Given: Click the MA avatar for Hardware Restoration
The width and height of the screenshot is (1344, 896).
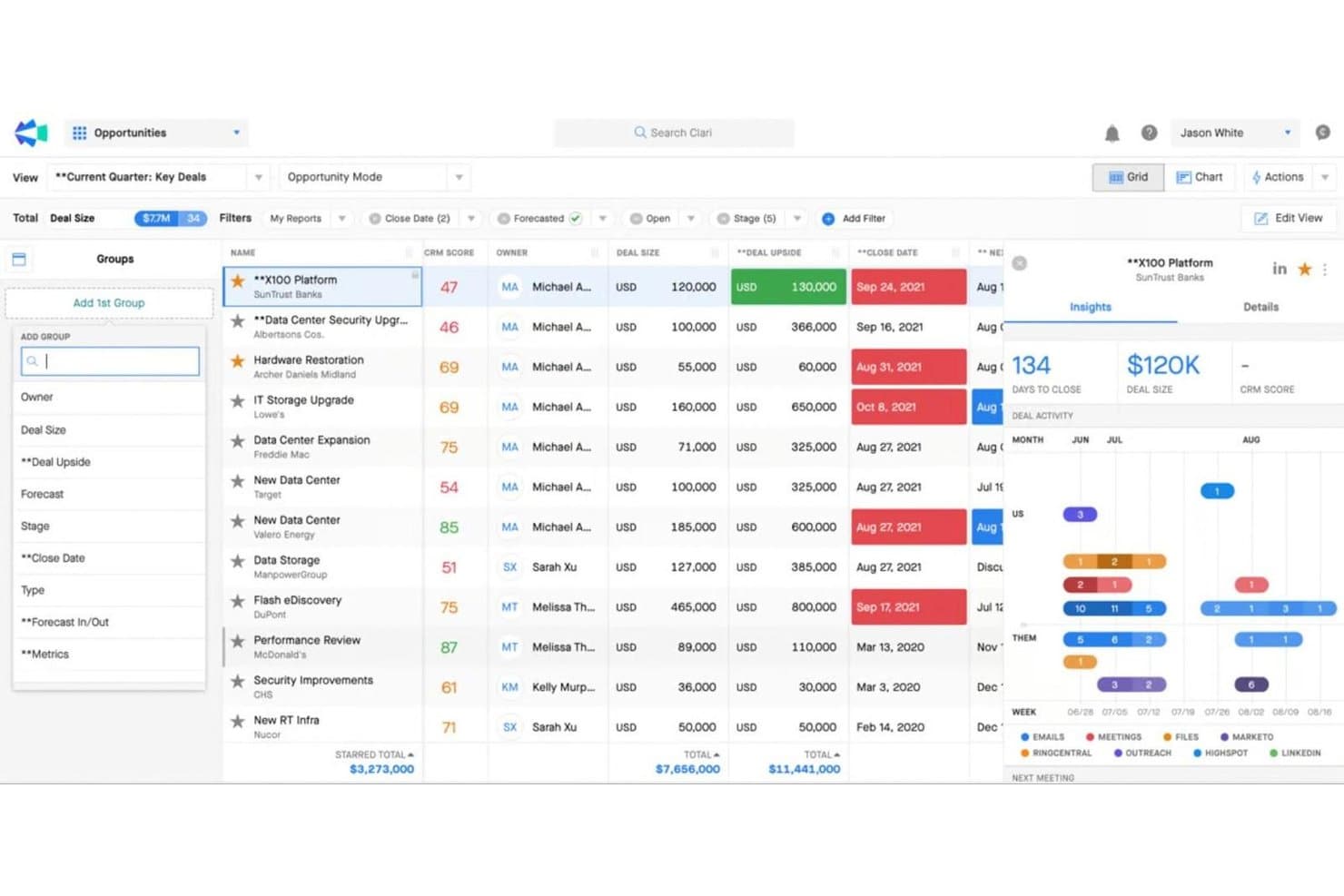Looking at the screenshot, I should 509,367.
